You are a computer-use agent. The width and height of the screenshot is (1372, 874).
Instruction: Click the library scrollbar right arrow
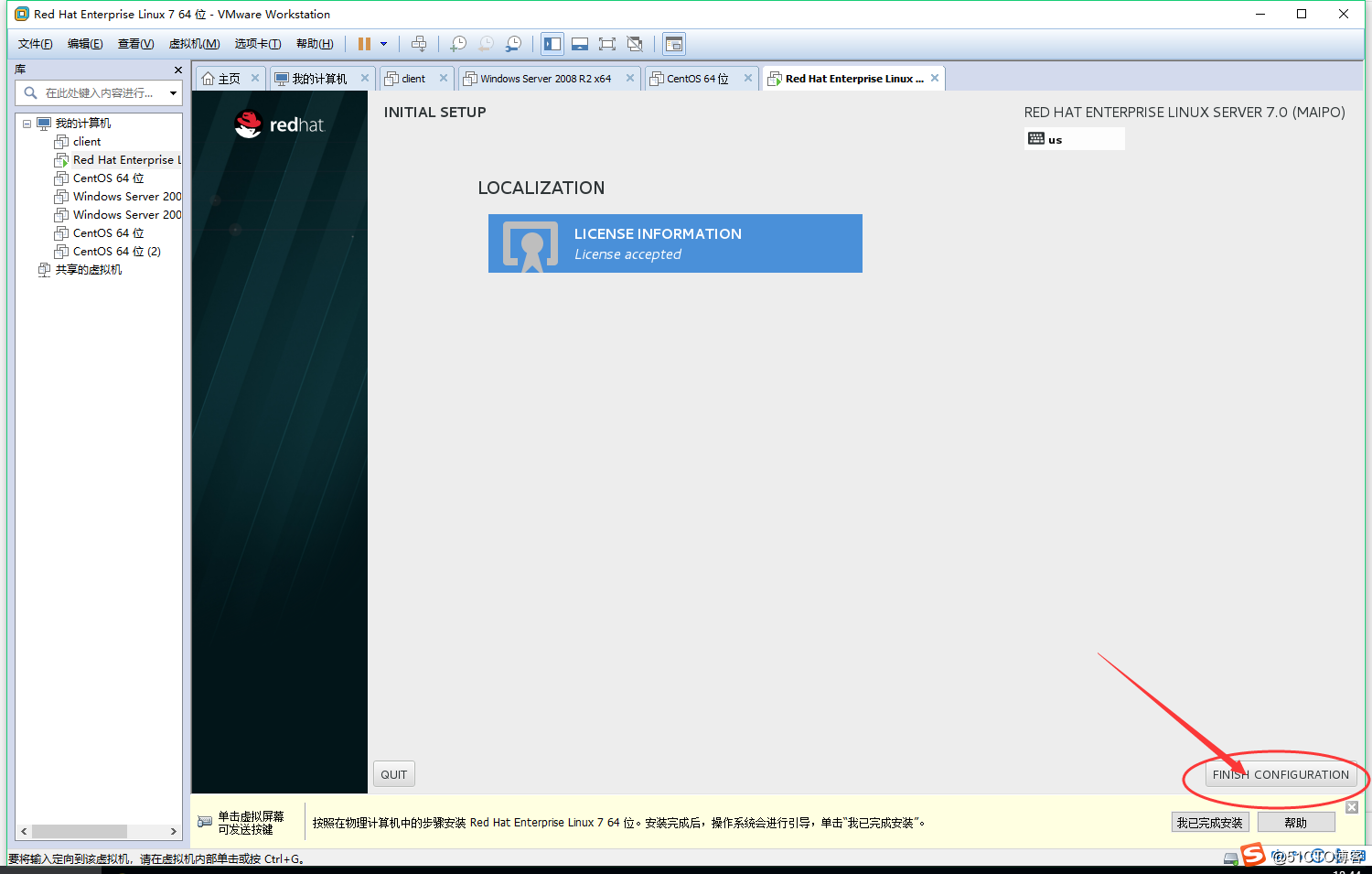(174, 831)
